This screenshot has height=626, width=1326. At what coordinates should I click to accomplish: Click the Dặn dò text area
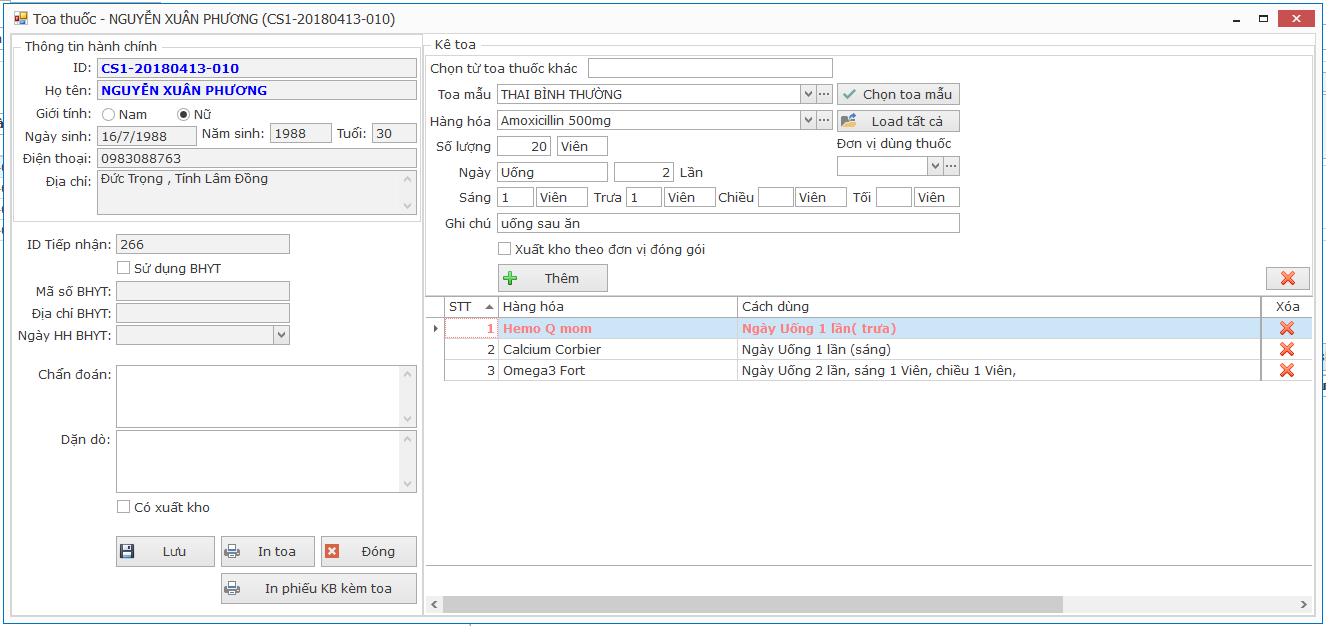259,462
